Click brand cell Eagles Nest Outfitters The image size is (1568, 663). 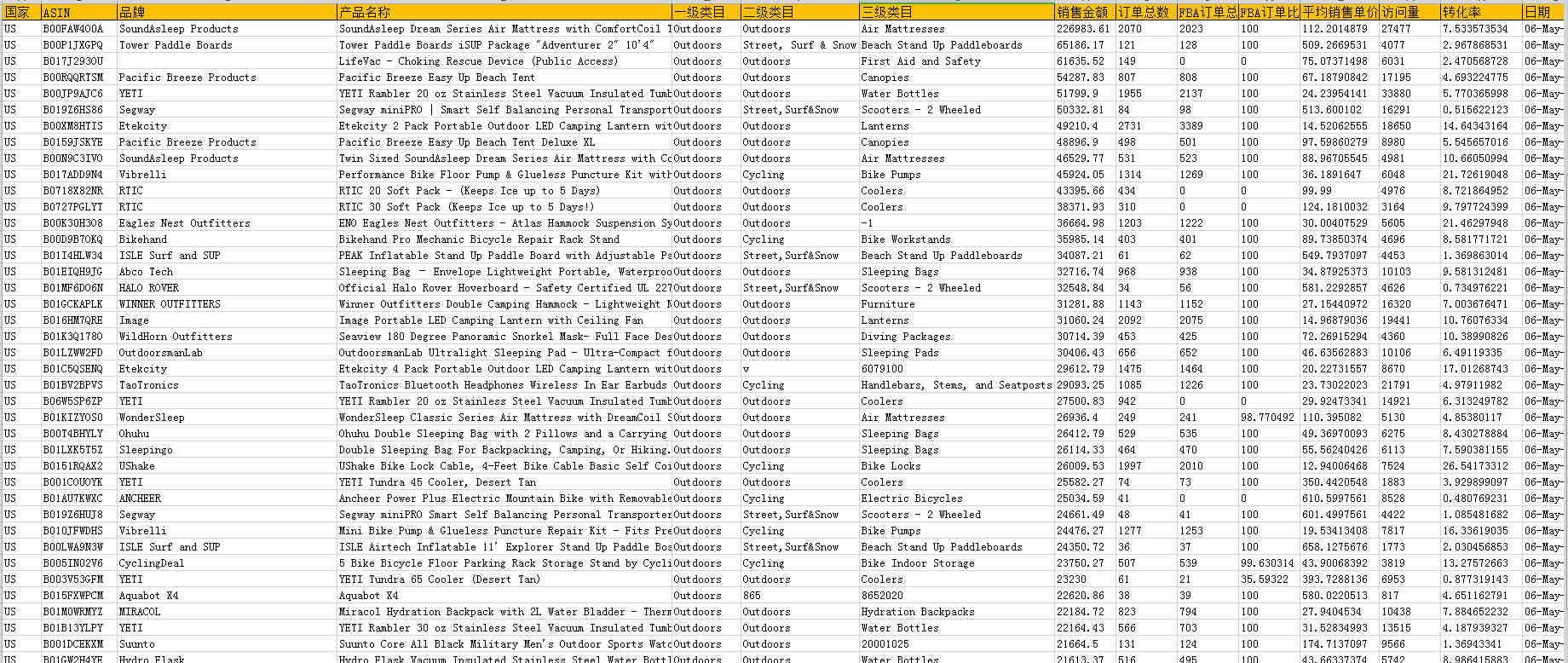coord(227,223)
